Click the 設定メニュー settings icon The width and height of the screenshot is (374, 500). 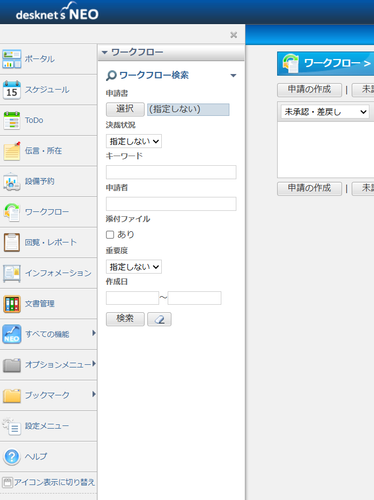[x=12, y=426]
